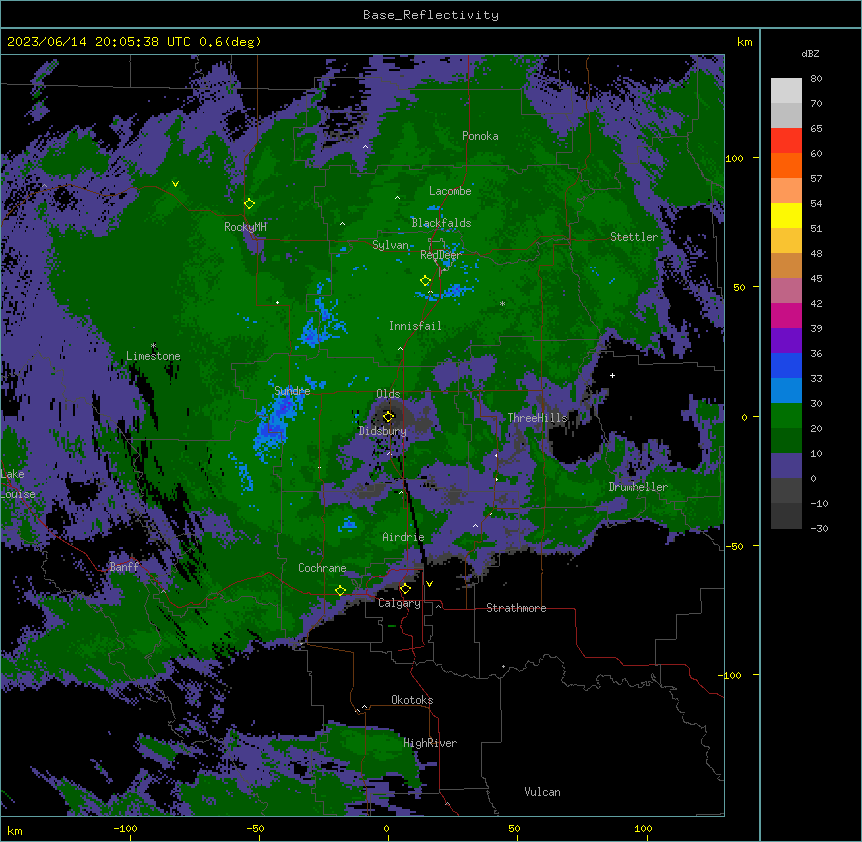The width and height of the screenshot is (862, 842).
Task: Pick the light orange 54-57 dBZ swatch
Action: pyautogui.click(x=786, y=191)
